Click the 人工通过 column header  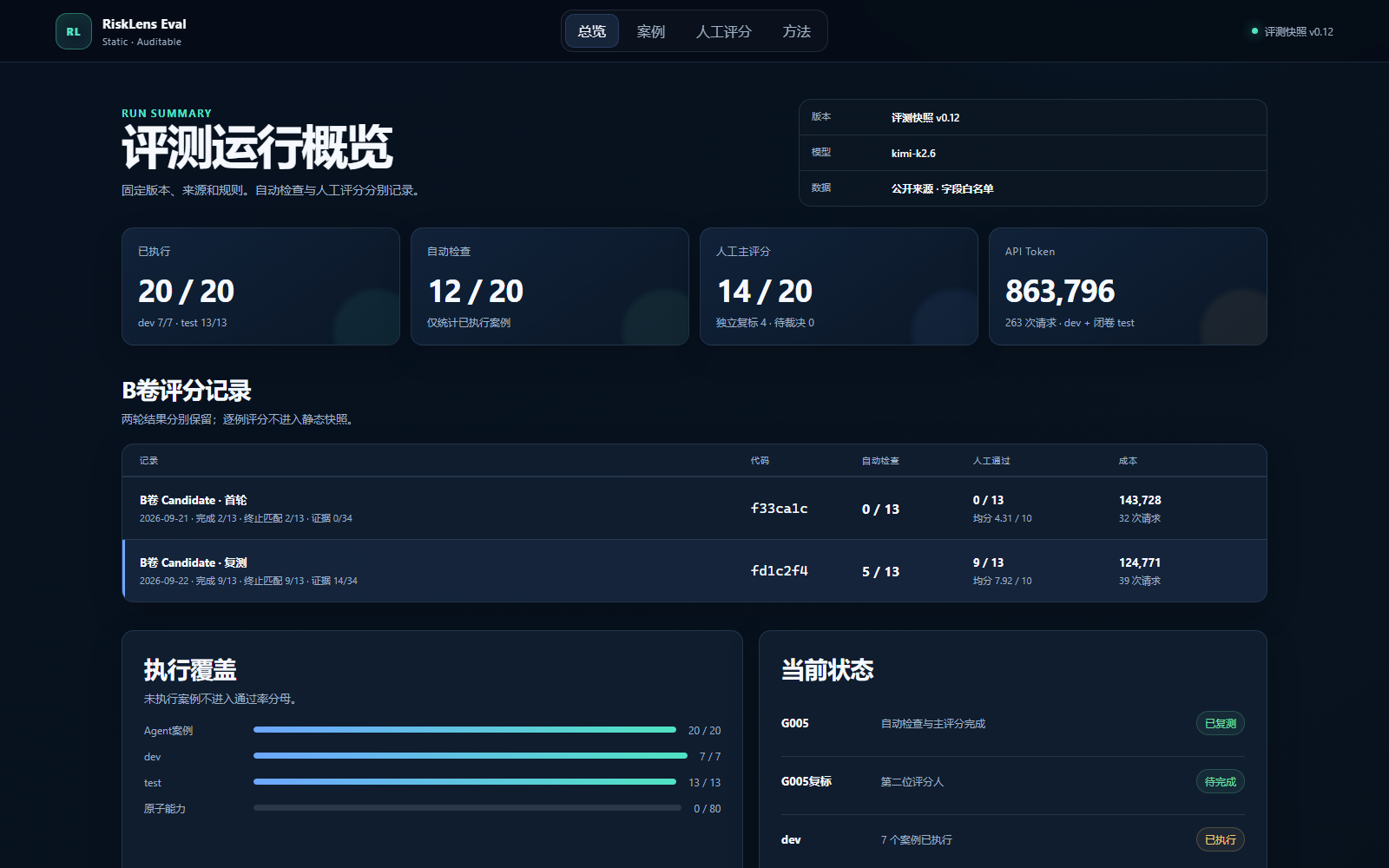click(991, 461)
